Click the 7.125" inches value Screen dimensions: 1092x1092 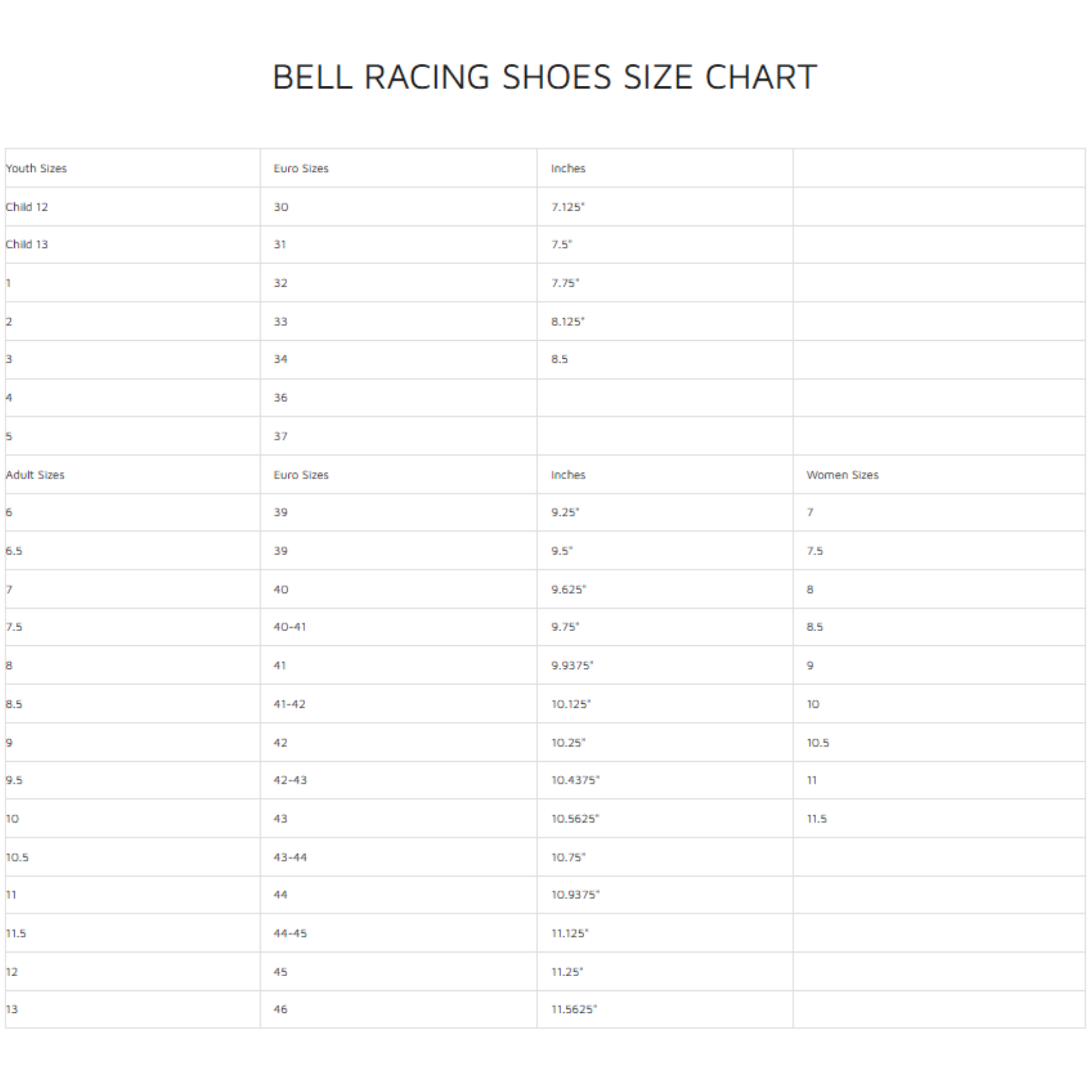click(567, 207)
